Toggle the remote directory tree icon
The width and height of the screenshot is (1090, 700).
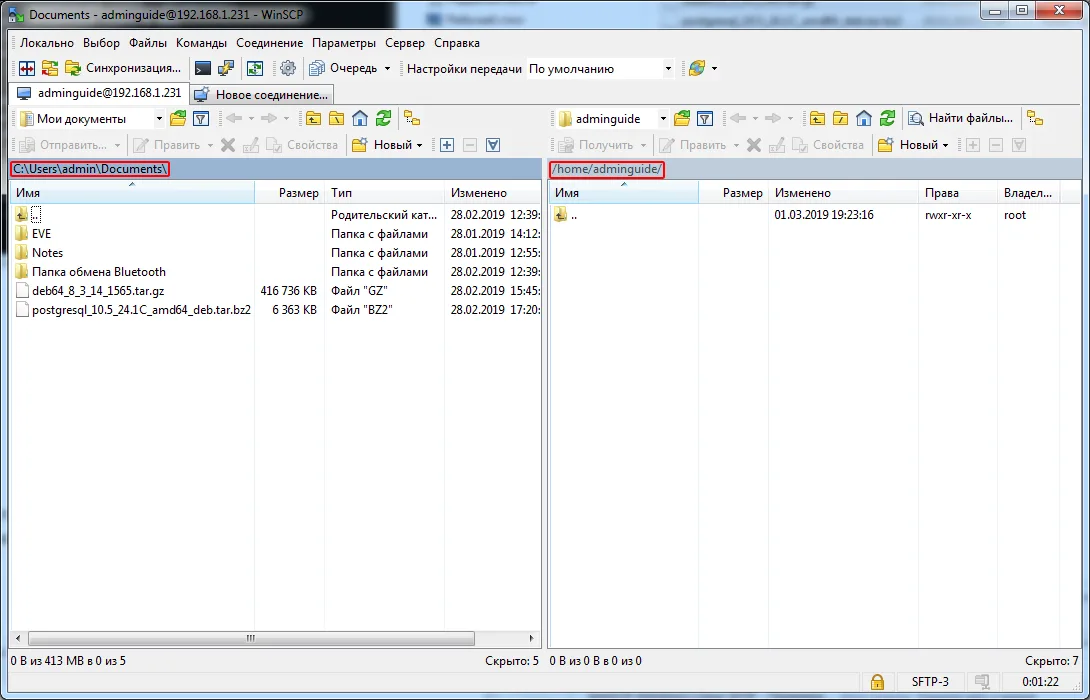coord(1035,118)
